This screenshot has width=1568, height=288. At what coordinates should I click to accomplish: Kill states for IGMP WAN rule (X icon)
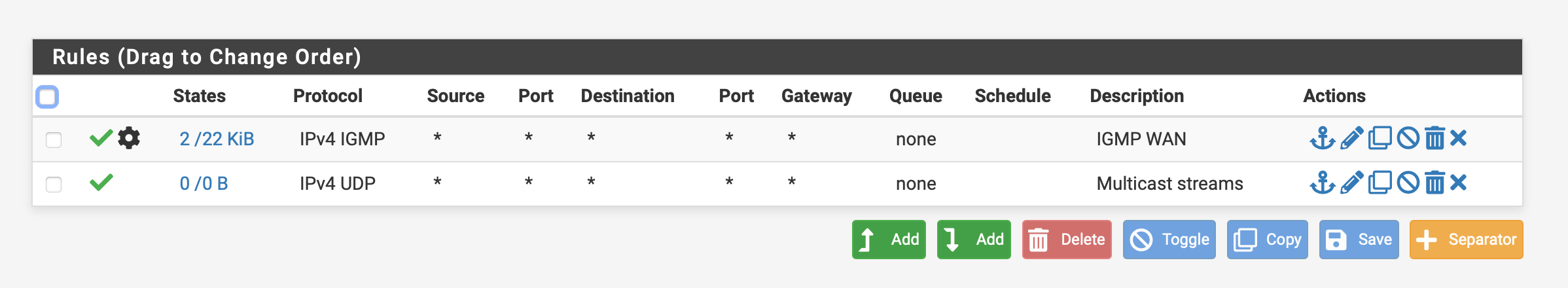[1458, 138]
